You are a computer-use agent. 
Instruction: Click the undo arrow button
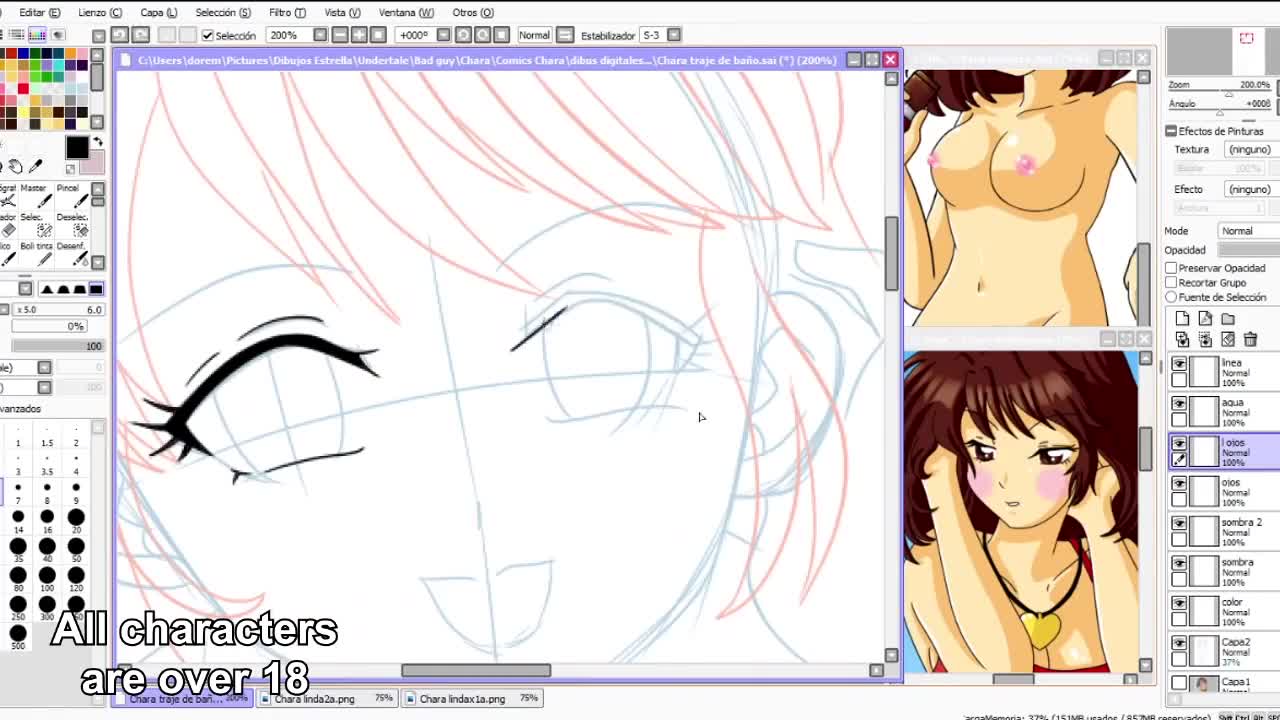(120, 35)
